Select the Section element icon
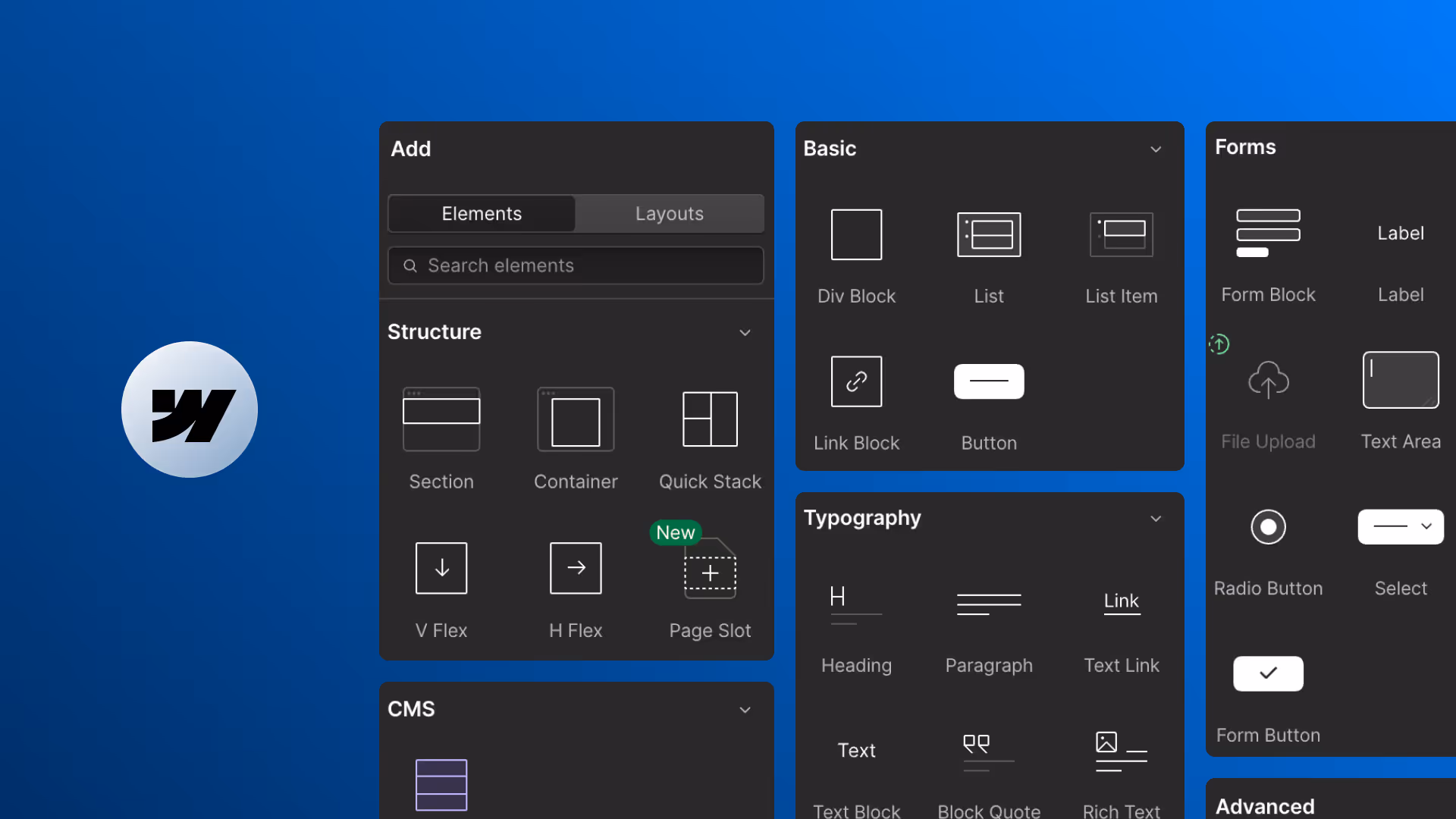Image resolution: width=1456 pixels, height=819 pixels. click(x=441, y=419)
